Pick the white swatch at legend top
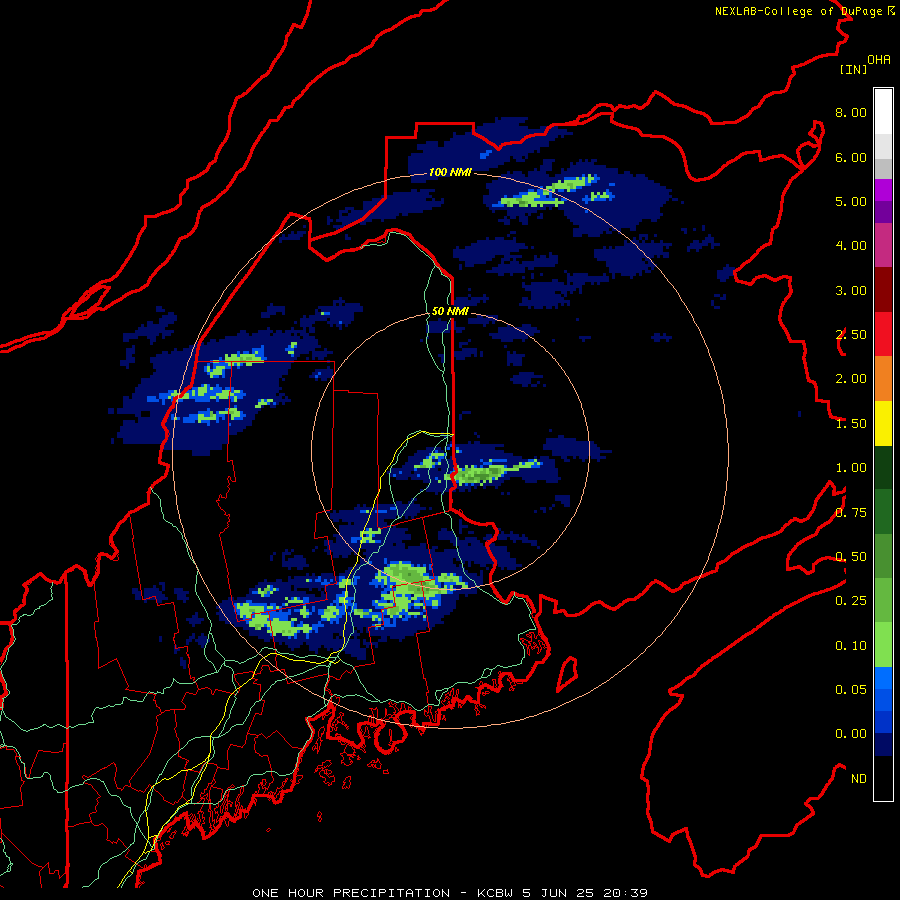The width and height of the screenshot is (900, 900). [883, 112]
